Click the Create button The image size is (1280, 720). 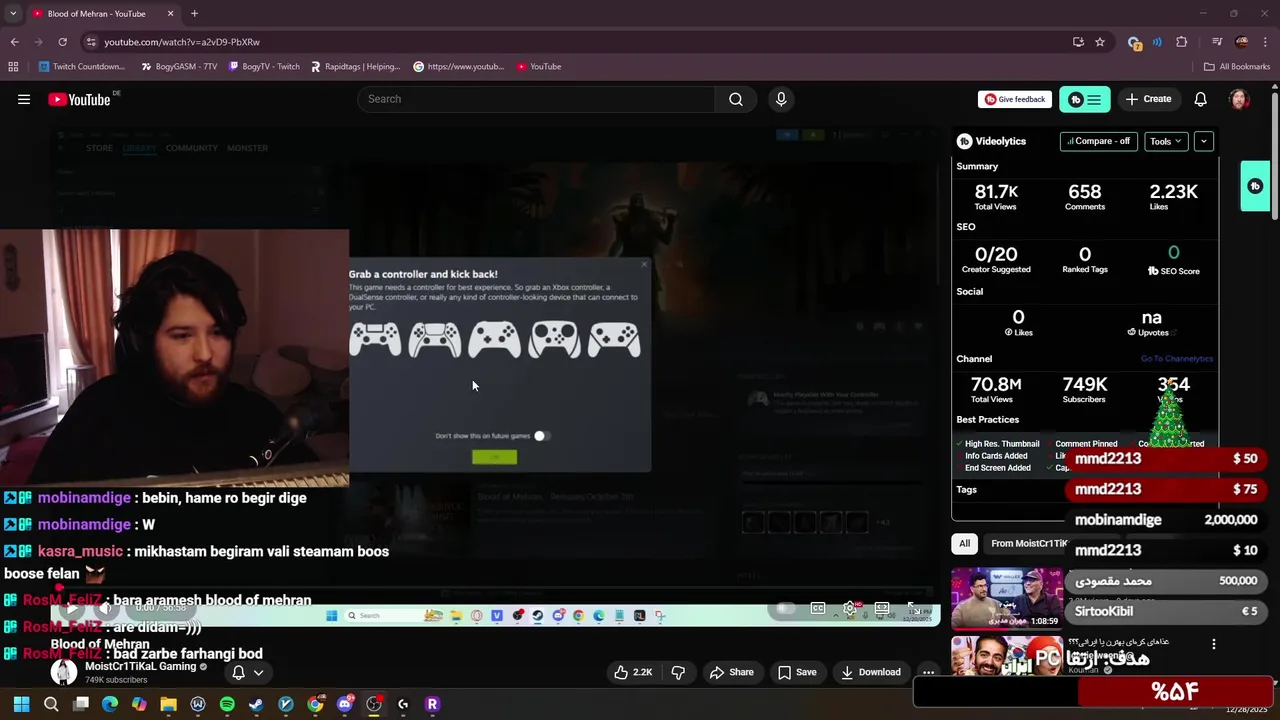[x=1148, y=99]
